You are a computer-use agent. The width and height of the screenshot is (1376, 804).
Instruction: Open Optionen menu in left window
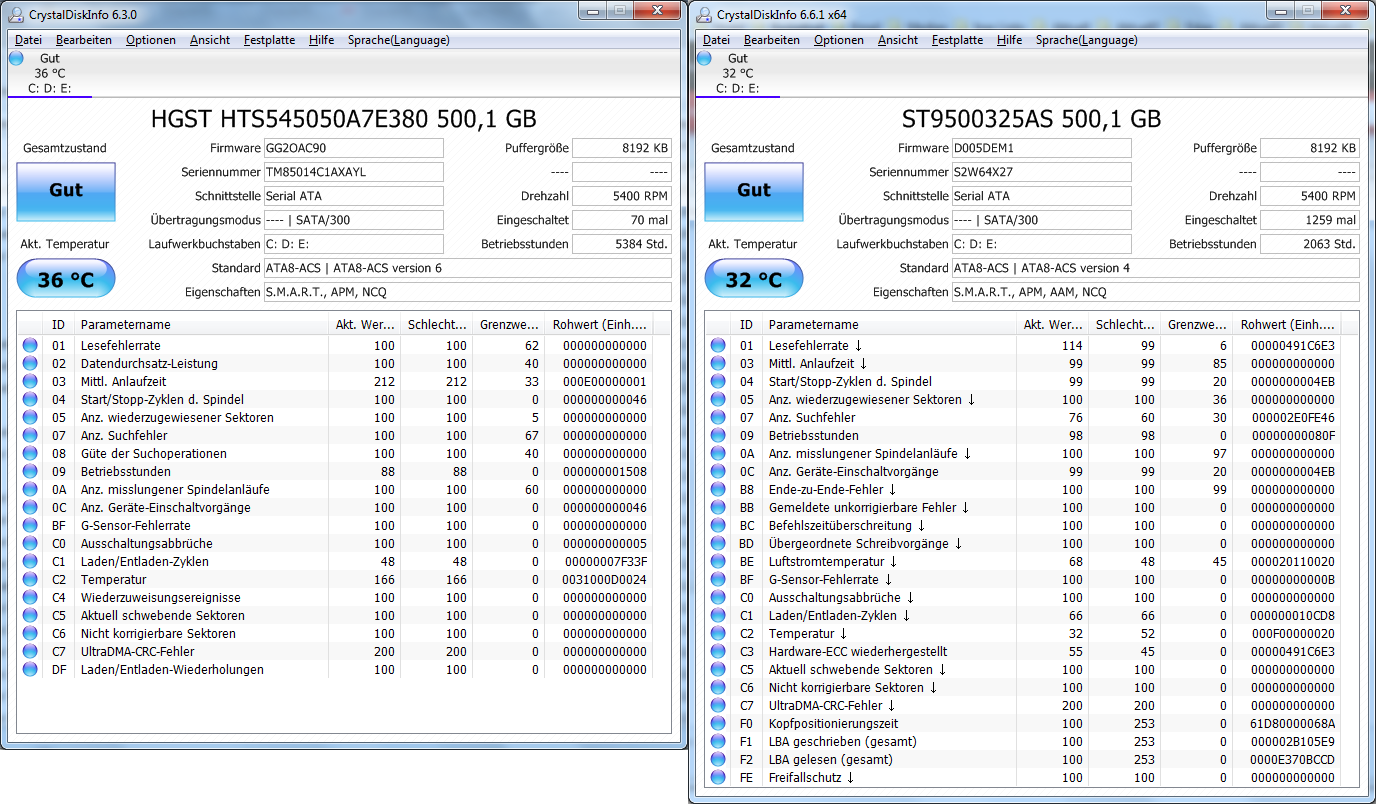pos(151,40)
